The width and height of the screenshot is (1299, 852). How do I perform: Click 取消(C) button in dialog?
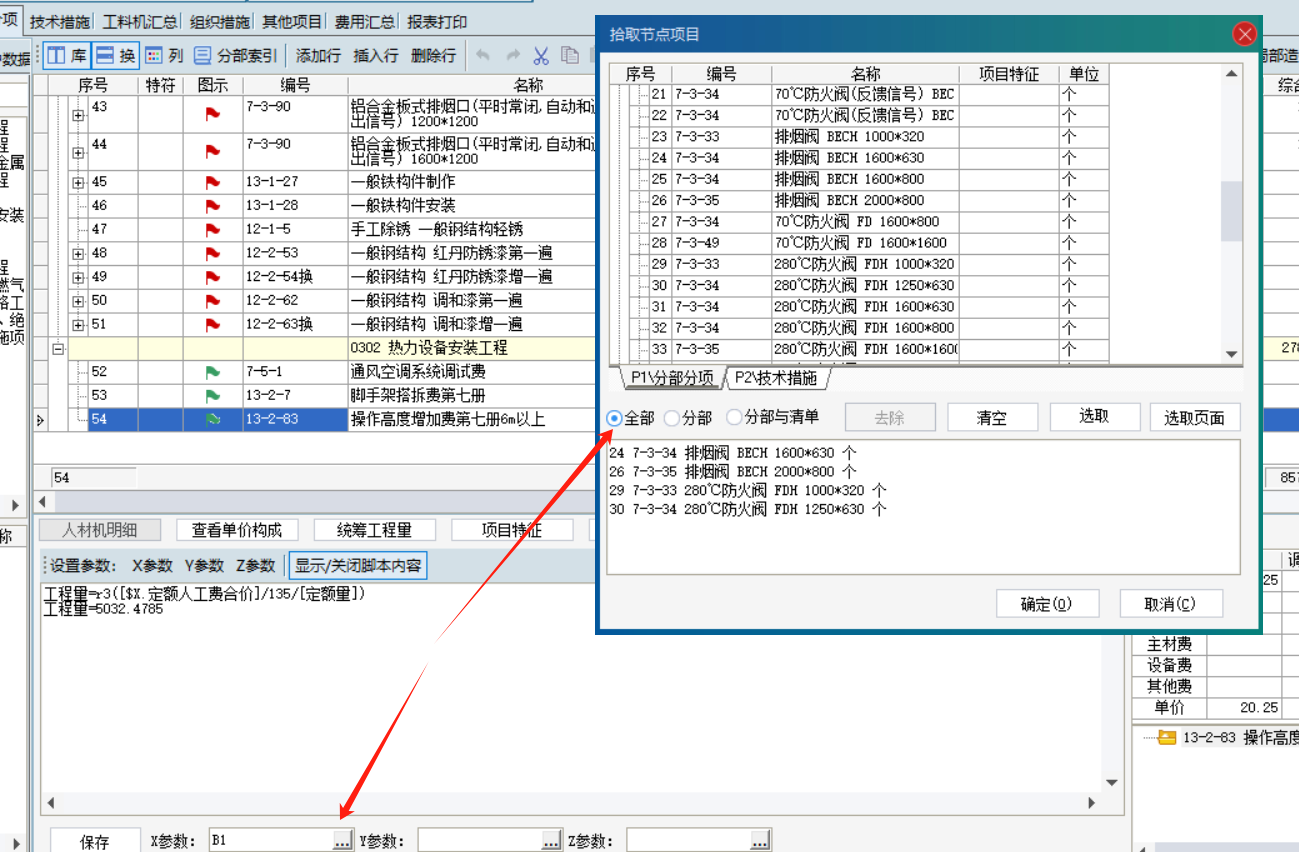pos(1170,604)
